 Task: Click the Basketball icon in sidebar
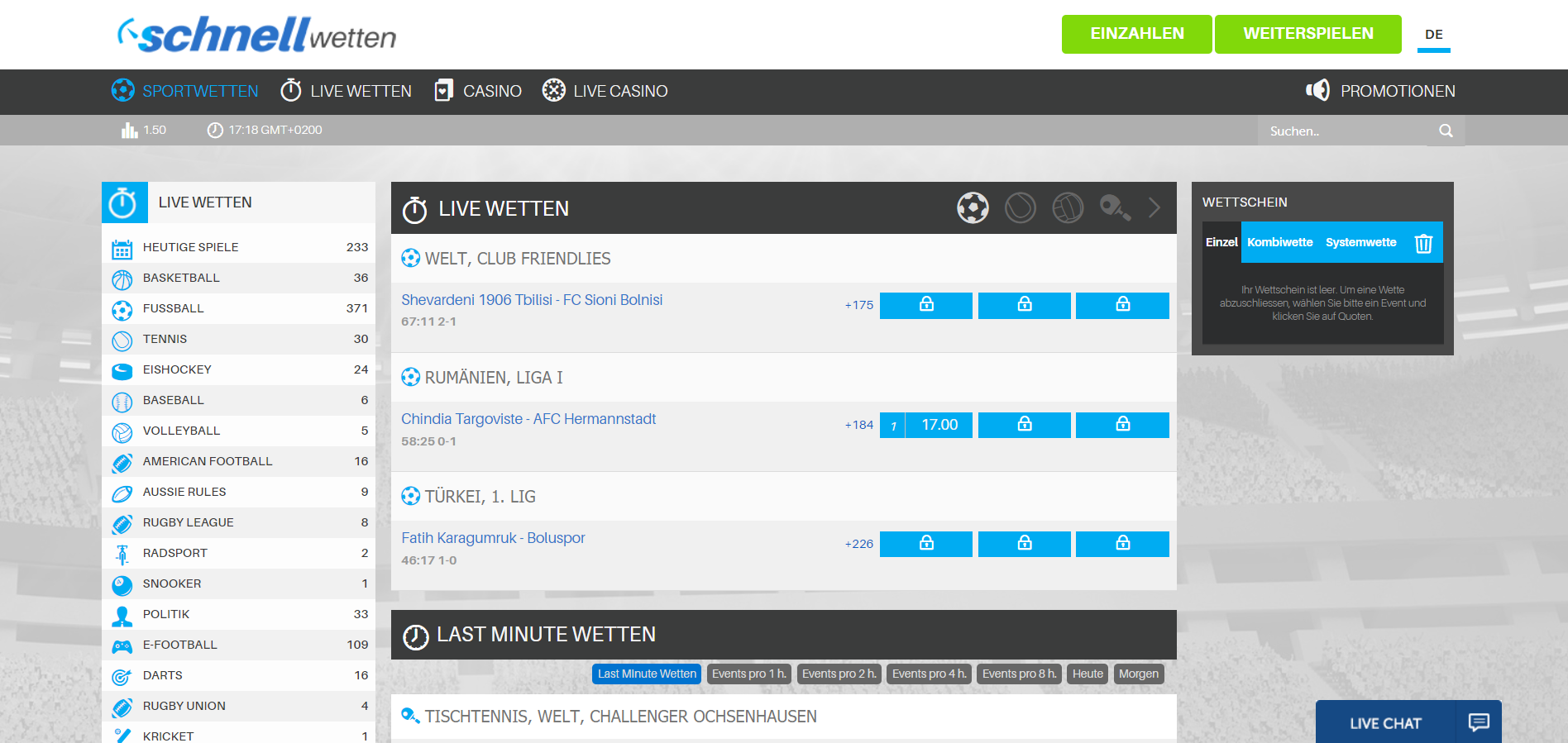122,279
